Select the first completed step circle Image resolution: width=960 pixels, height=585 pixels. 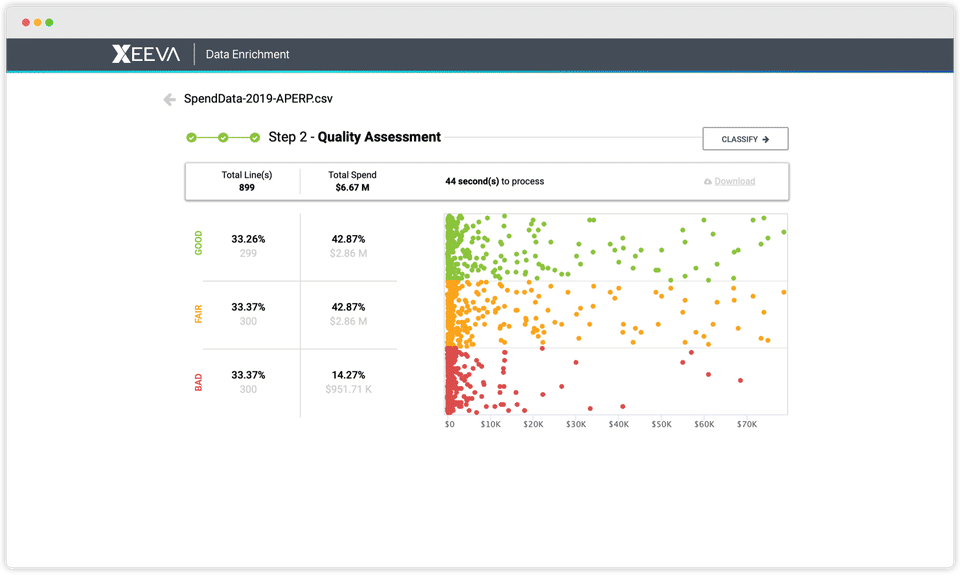(191, 138)
